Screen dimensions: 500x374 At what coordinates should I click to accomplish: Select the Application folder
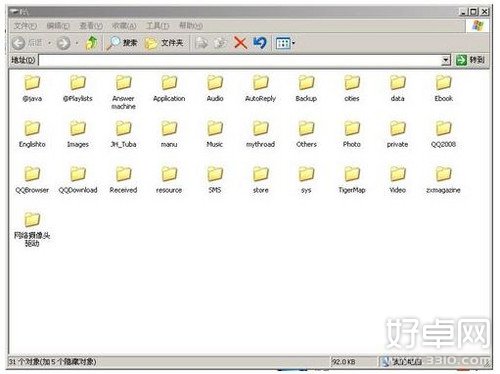[x=169, y=88]
